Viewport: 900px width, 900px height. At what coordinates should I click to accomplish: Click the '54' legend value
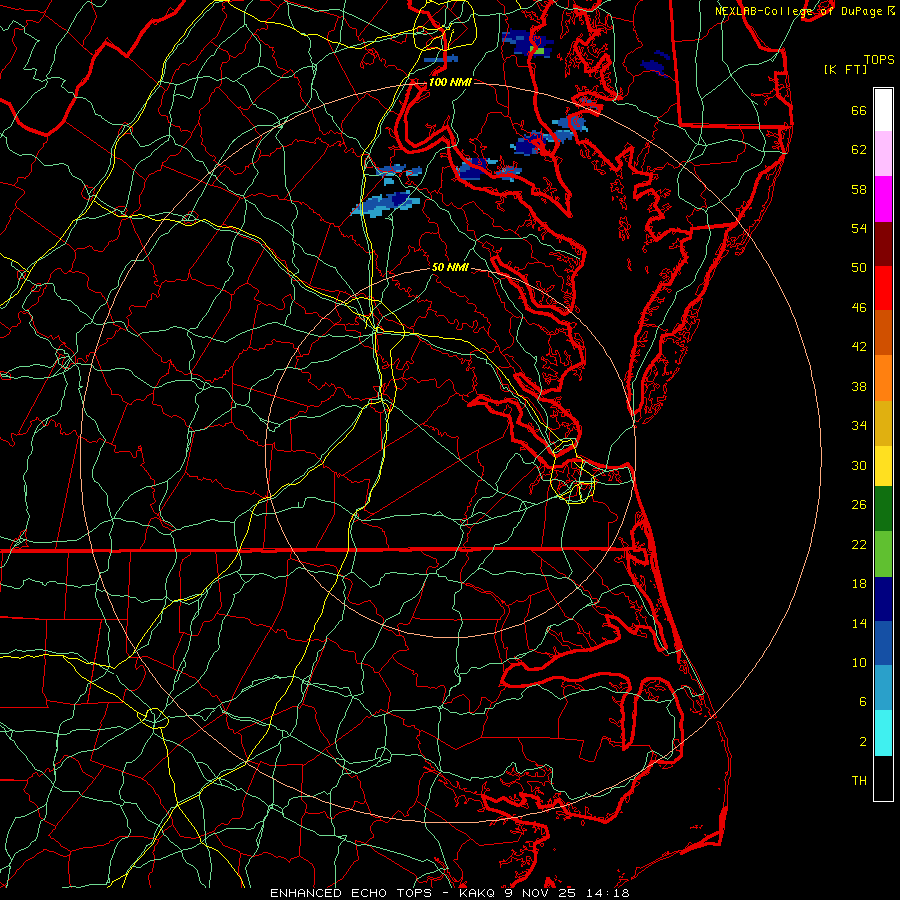click(859, 228)
